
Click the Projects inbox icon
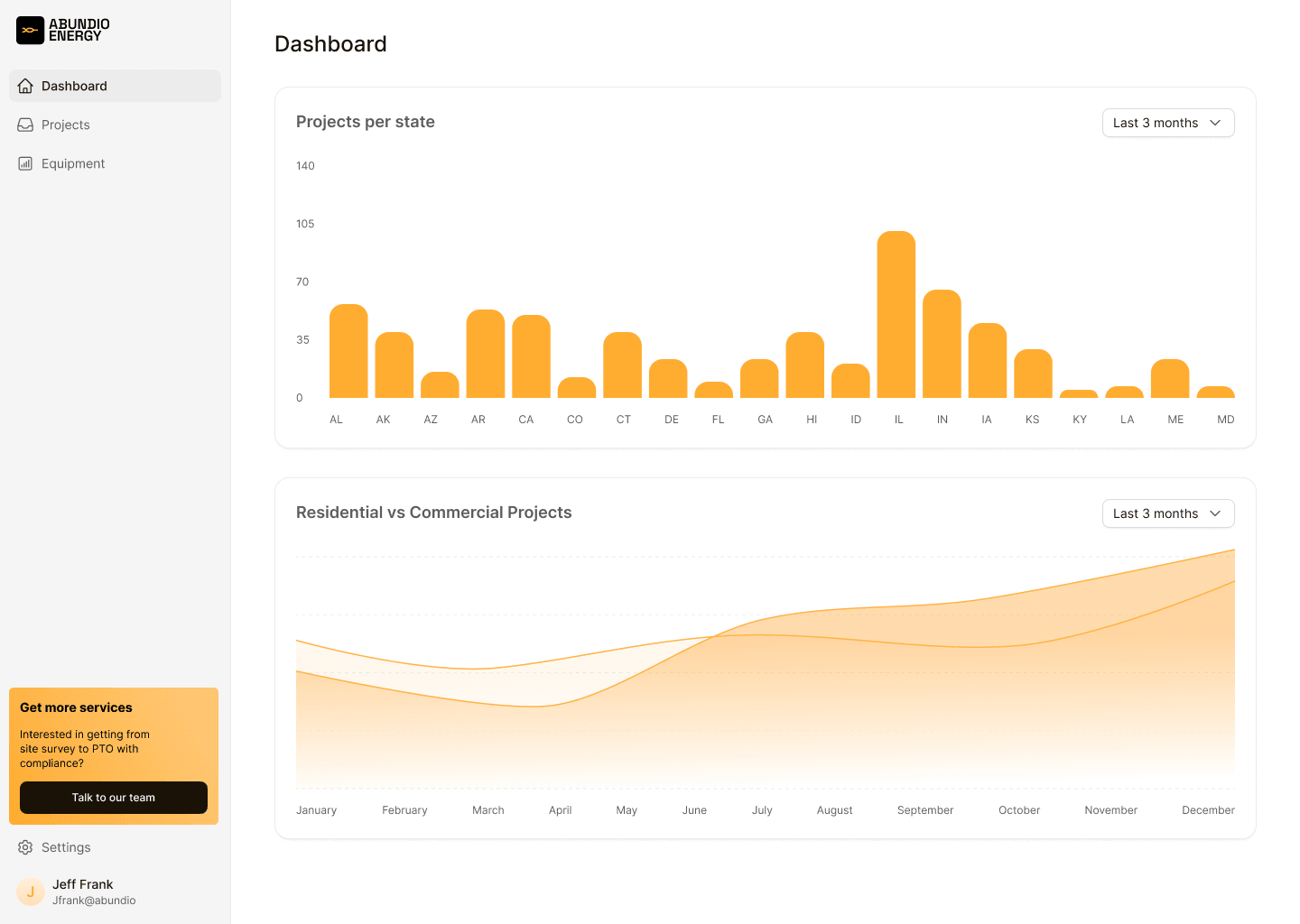pyautogui.click(x=25, y=125)
